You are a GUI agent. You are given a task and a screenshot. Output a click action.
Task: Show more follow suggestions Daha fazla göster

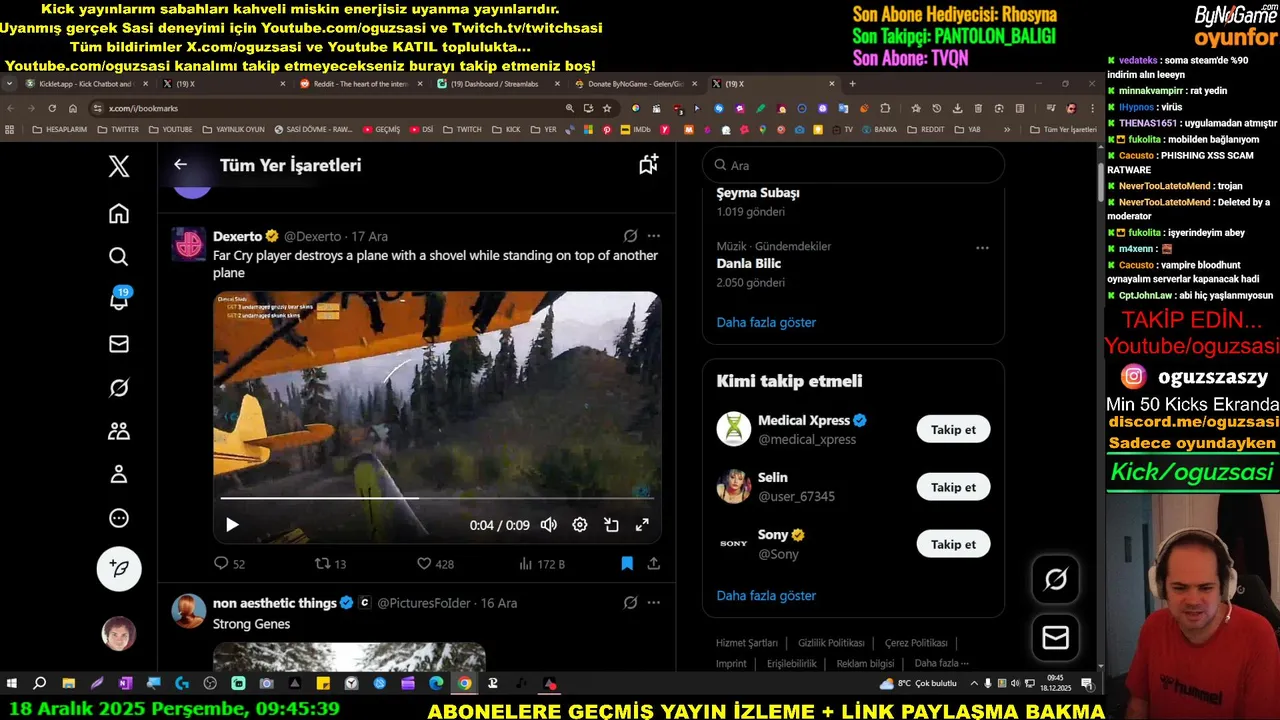766,595
